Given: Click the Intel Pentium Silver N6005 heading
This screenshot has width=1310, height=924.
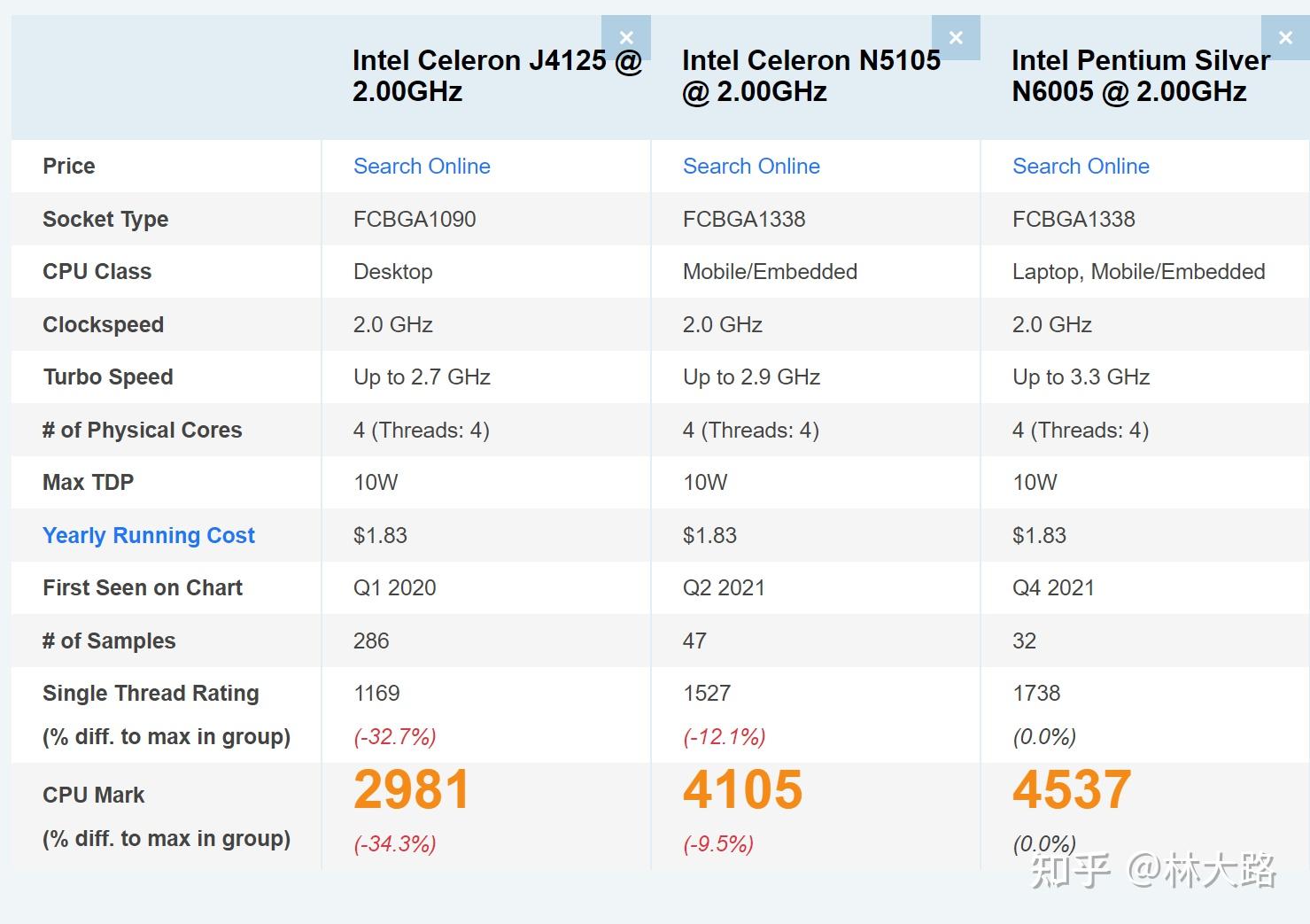Looking at the screenshot, I should [x=1140, y=75].
